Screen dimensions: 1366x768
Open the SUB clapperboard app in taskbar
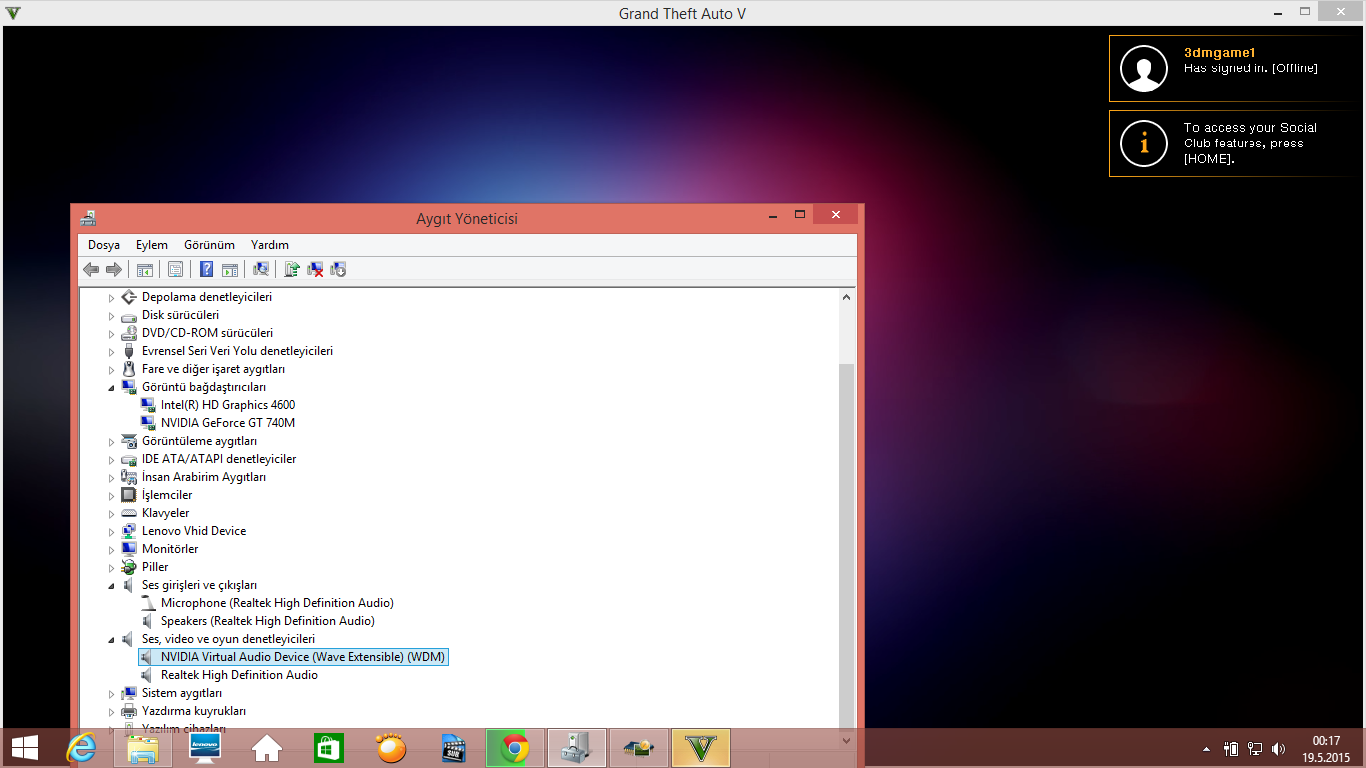(453, 748)
